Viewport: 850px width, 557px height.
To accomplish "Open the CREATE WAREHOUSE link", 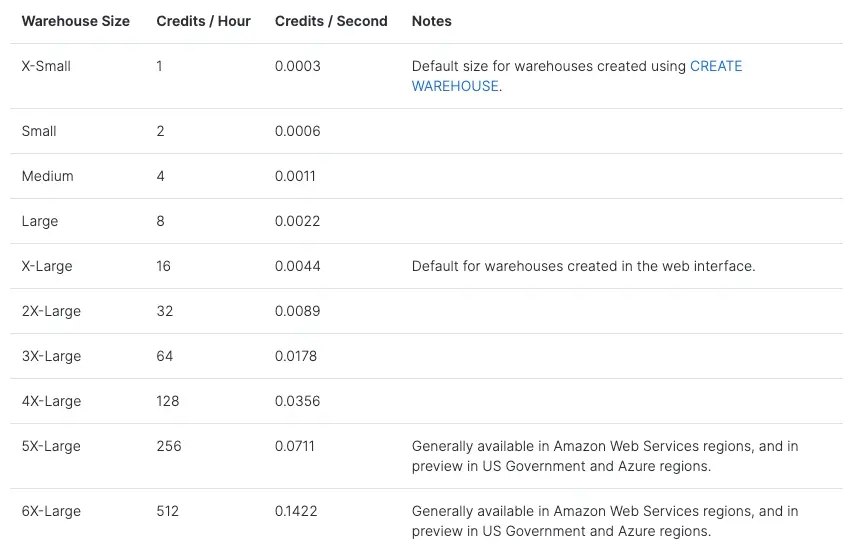I will 716,66.
